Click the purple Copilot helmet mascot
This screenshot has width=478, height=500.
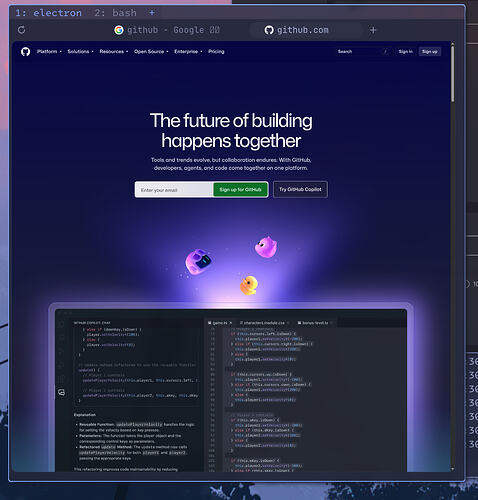[198, 261]
